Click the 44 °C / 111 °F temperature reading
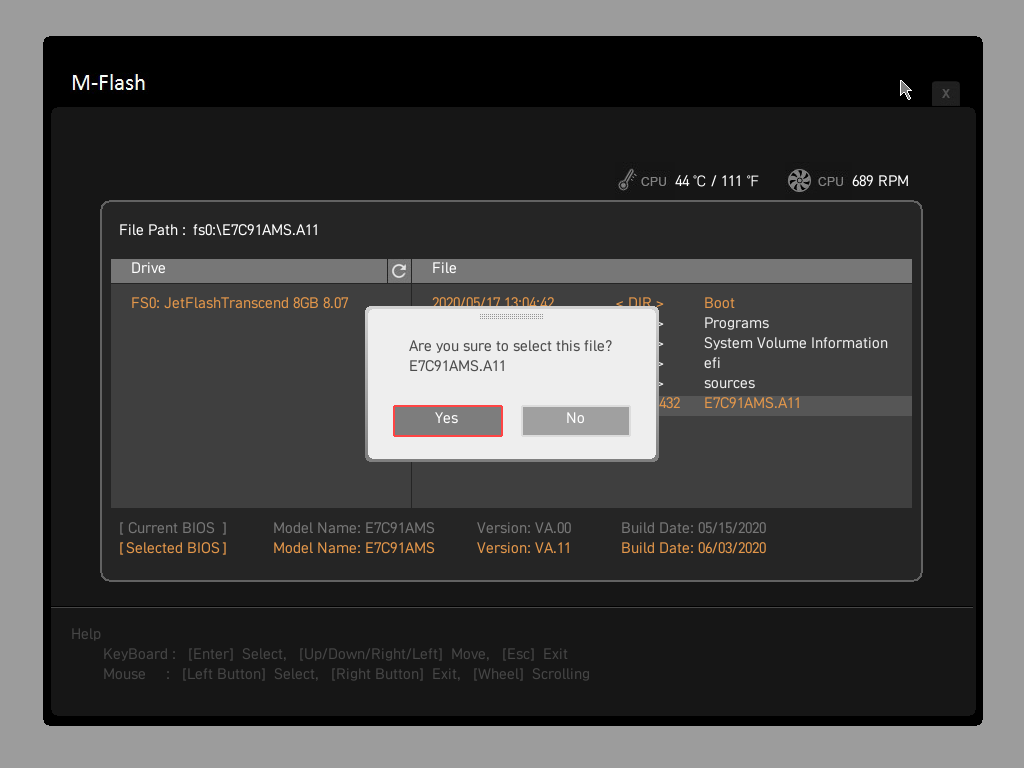Screen dimensions: 1024x768 (716, 181)
